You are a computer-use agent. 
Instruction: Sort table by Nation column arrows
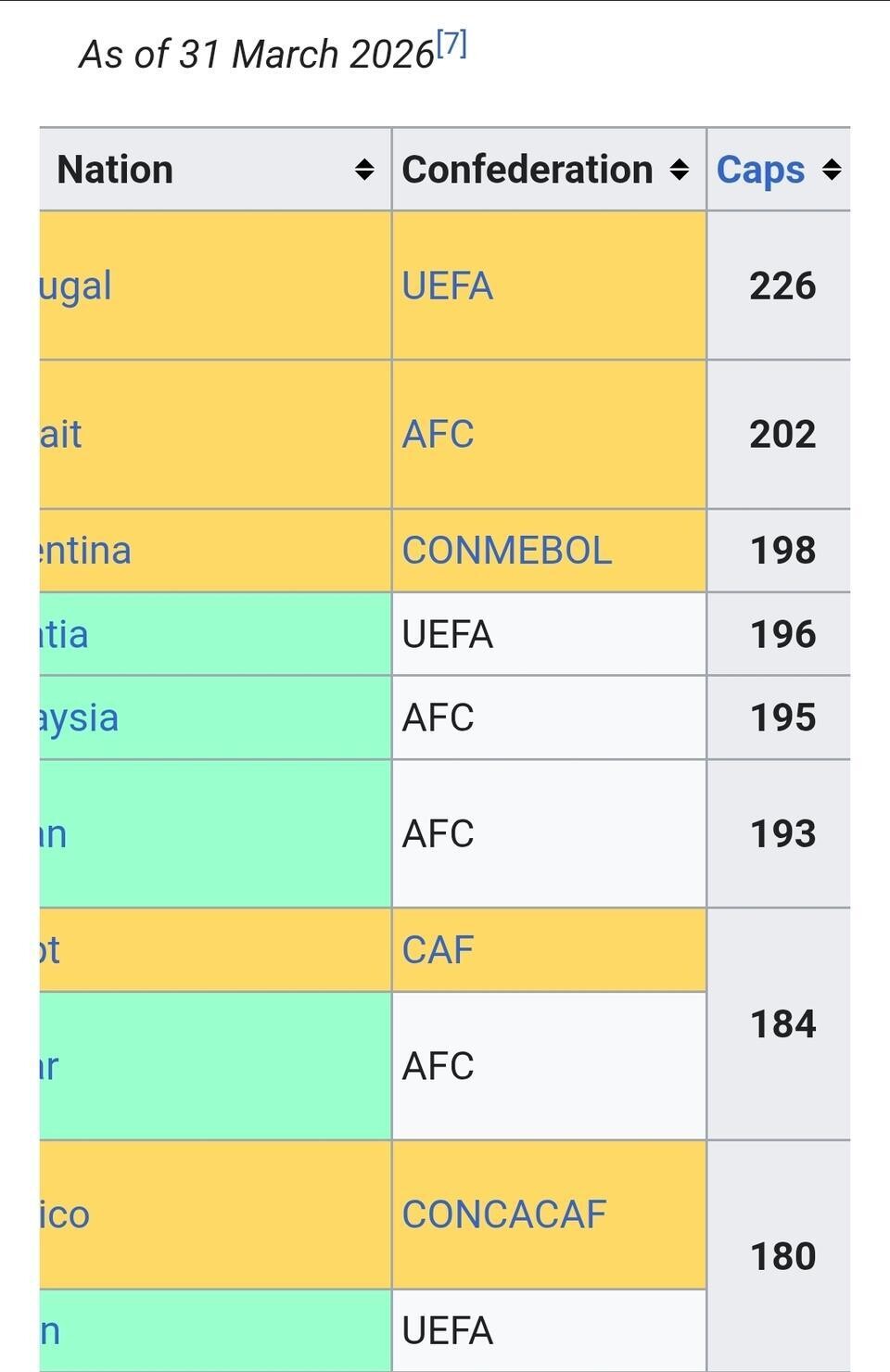(364, 170)
